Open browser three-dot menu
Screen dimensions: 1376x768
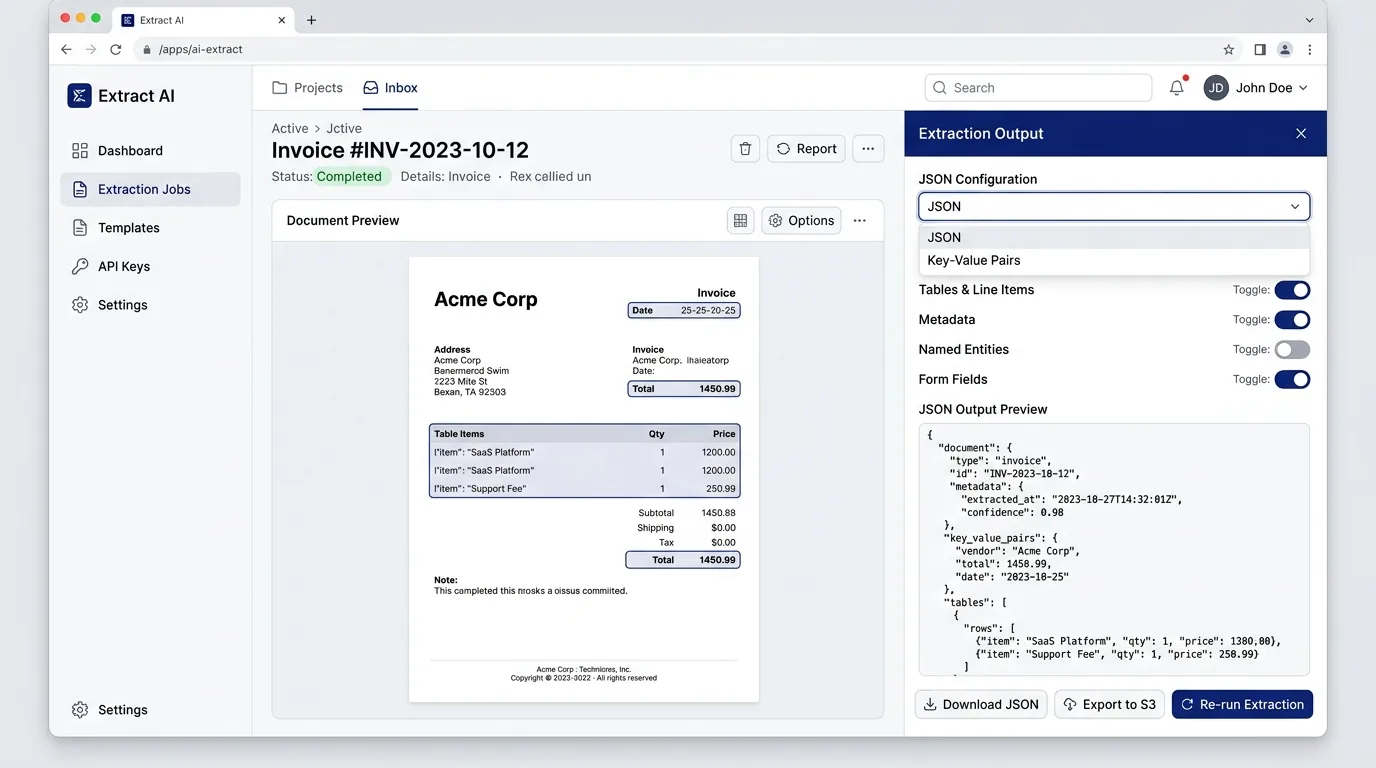pos(1310,49)
